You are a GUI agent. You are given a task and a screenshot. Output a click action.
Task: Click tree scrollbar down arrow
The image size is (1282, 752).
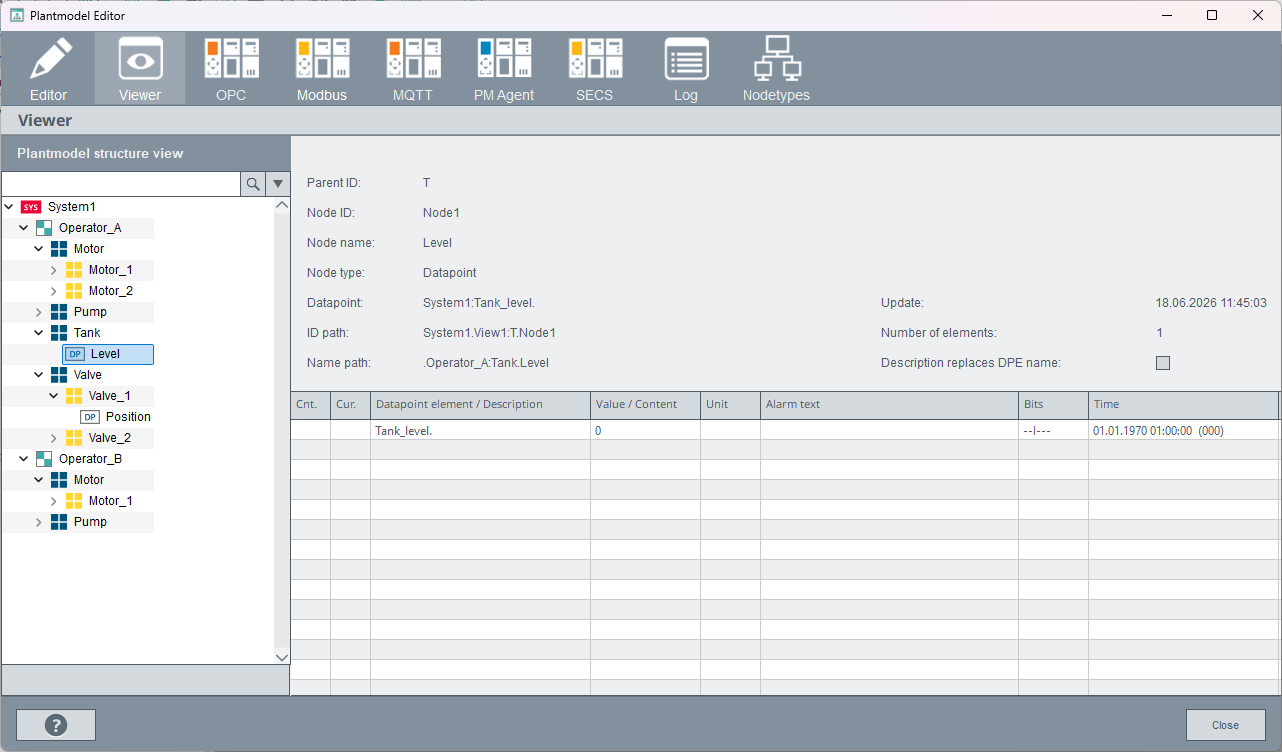(x=282, y=657)
